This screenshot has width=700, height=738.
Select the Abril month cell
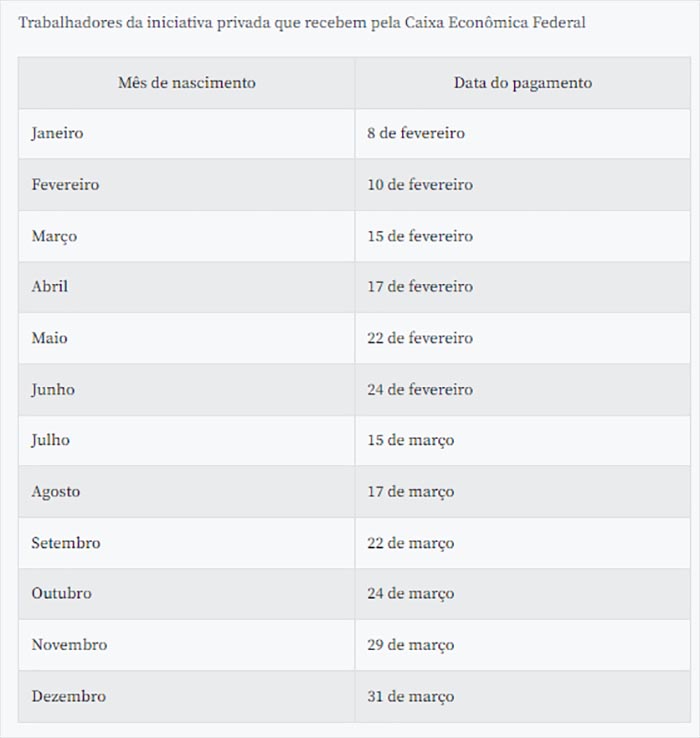pyautogui.click(x=186, y=287)
